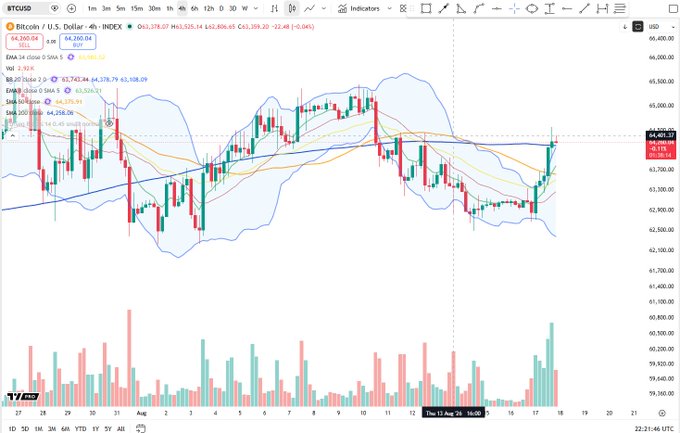Select the 5m timeframe
Screen dimensions: 680x433
(x=121, y=8)
